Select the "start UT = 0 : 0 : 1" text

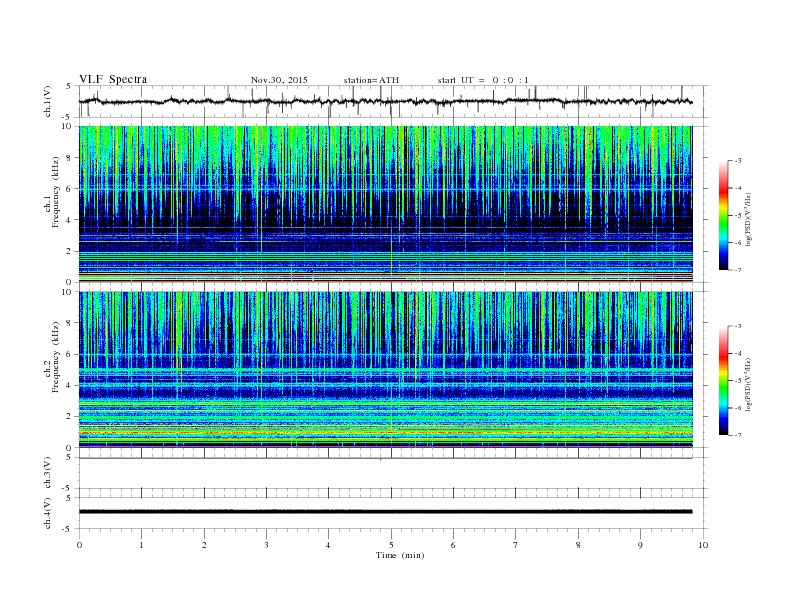tap(483, 80)
